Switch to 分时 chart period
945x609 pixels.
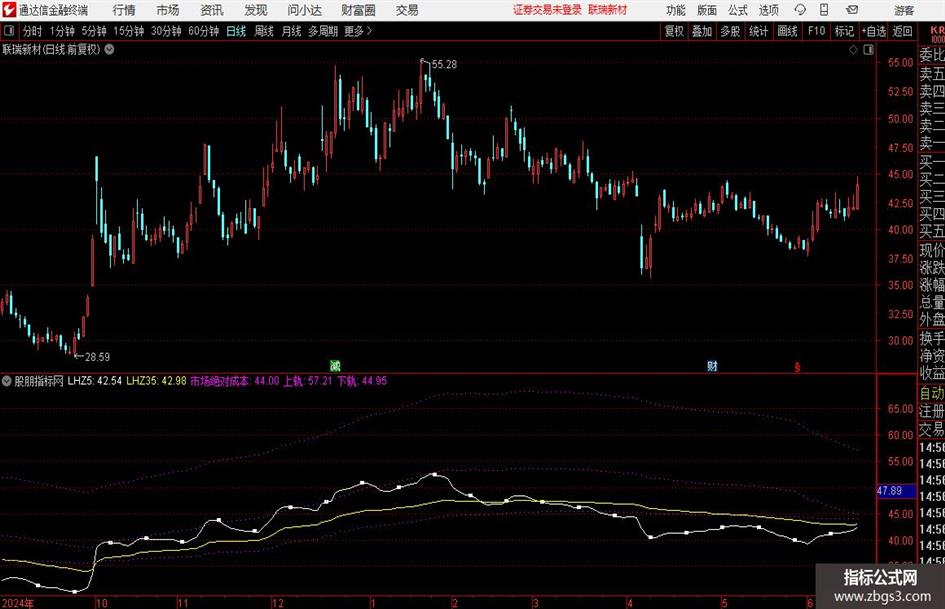click(32, 31)
